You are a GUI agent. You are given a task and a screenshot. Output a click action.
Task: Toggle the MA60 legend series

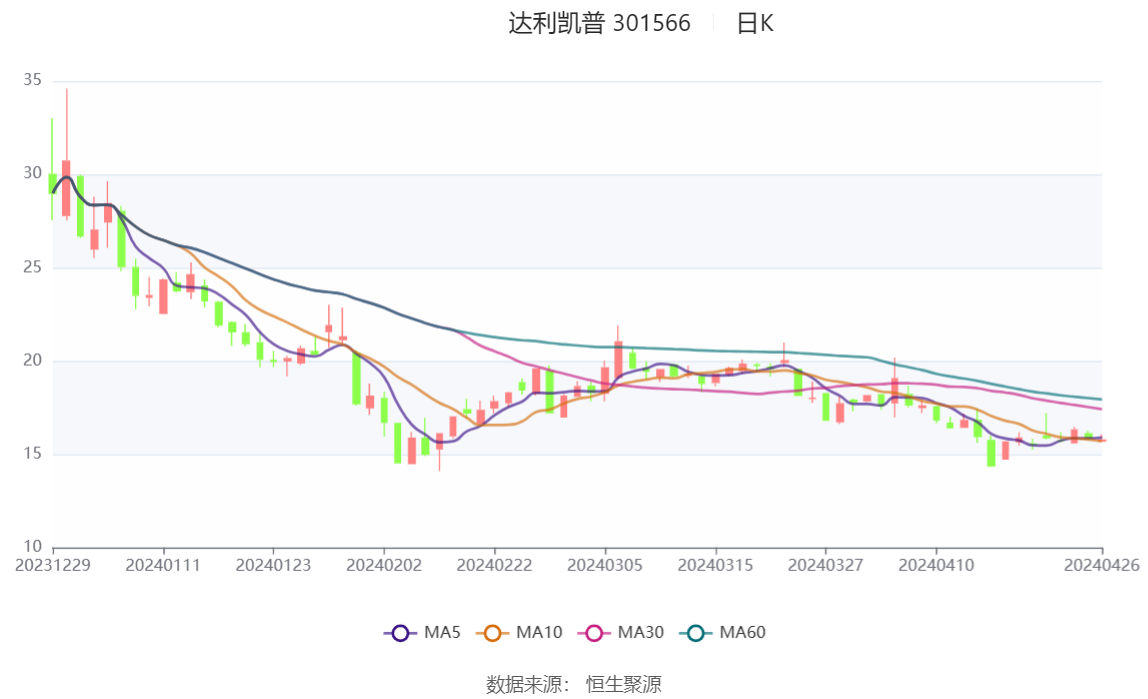723,632
